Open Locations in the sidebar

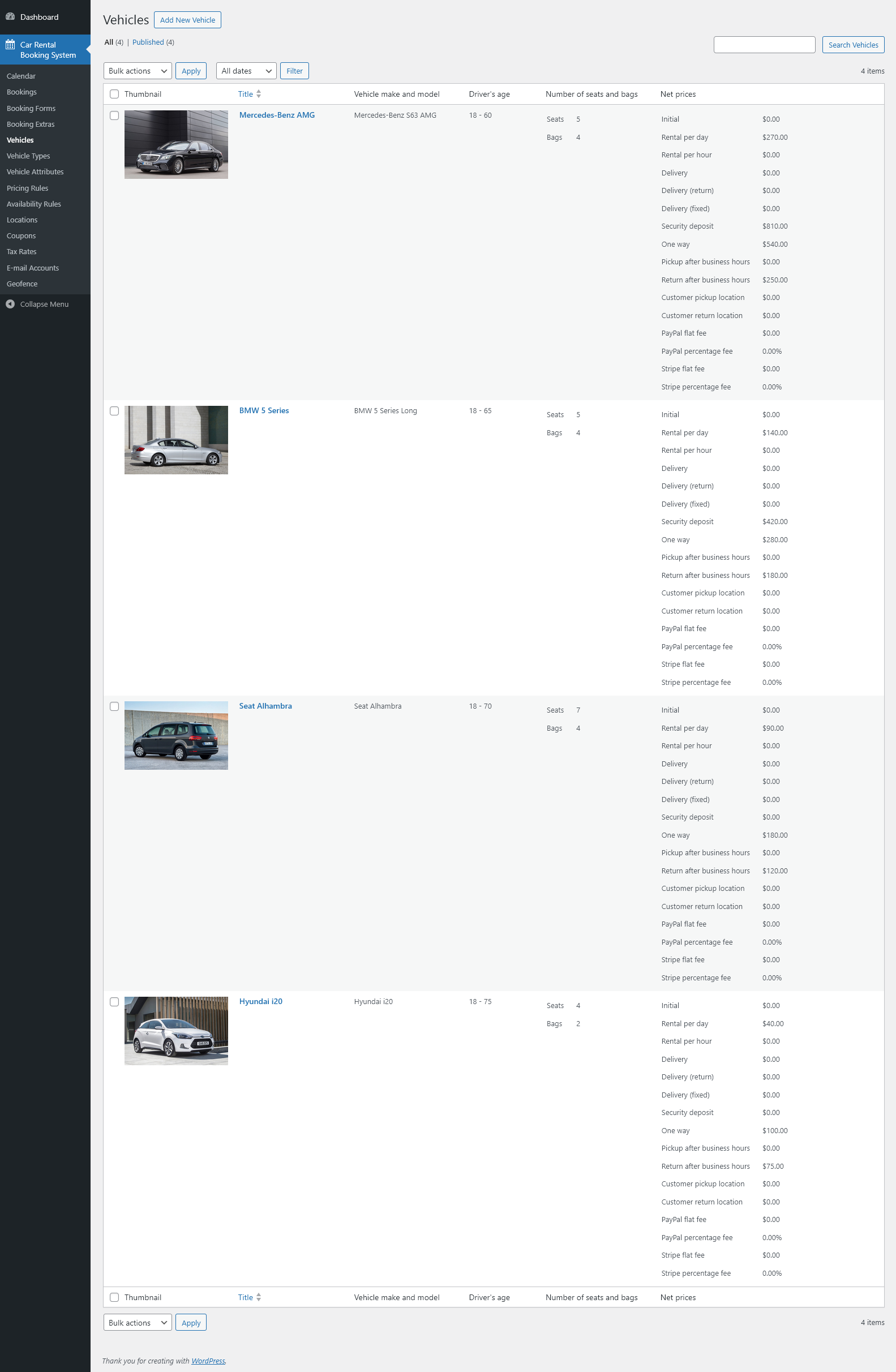pos(22,220)
